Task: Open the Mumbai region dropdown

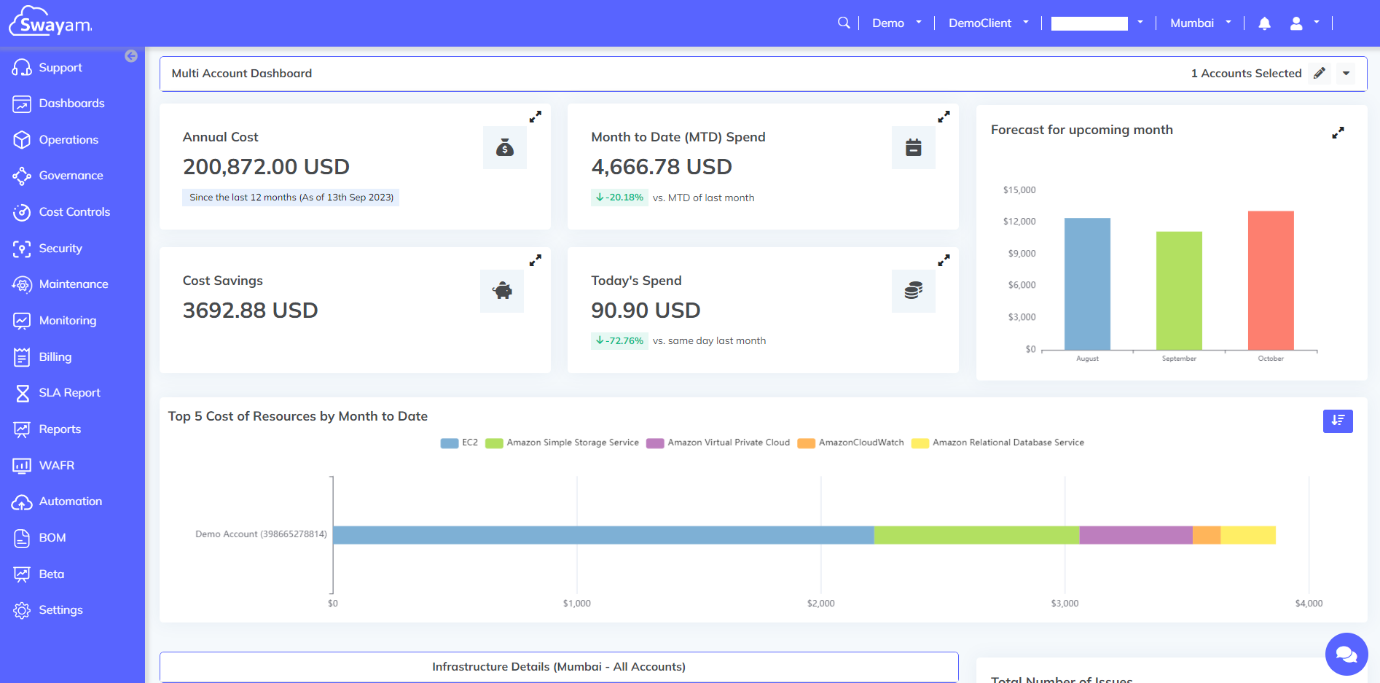Action: click(x=1199, y=22)
